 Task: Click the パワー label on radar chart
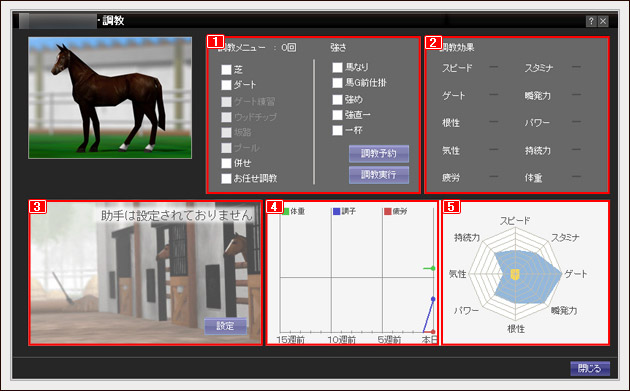pos(467,310)
